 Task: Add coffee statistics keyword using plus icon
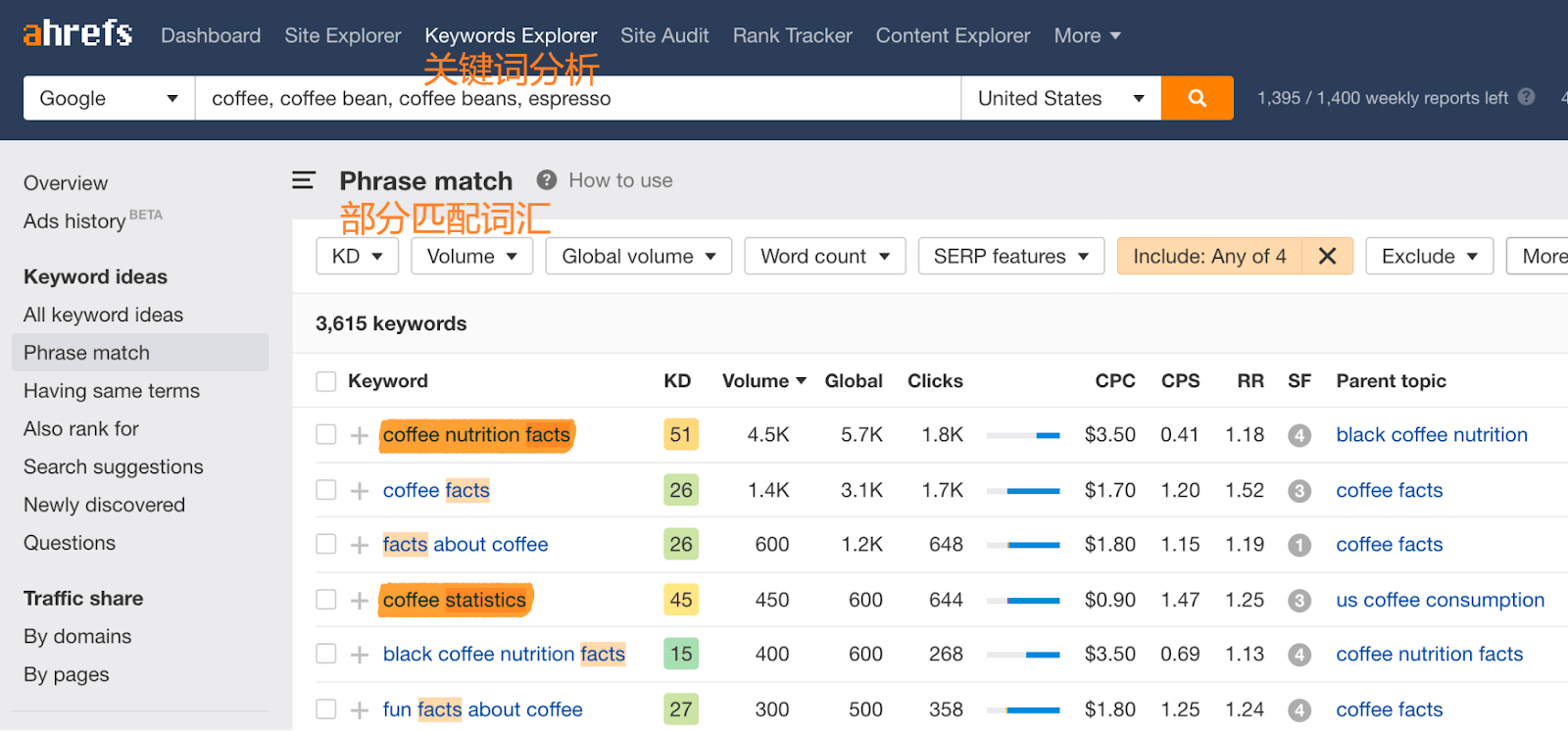[360, 601]
